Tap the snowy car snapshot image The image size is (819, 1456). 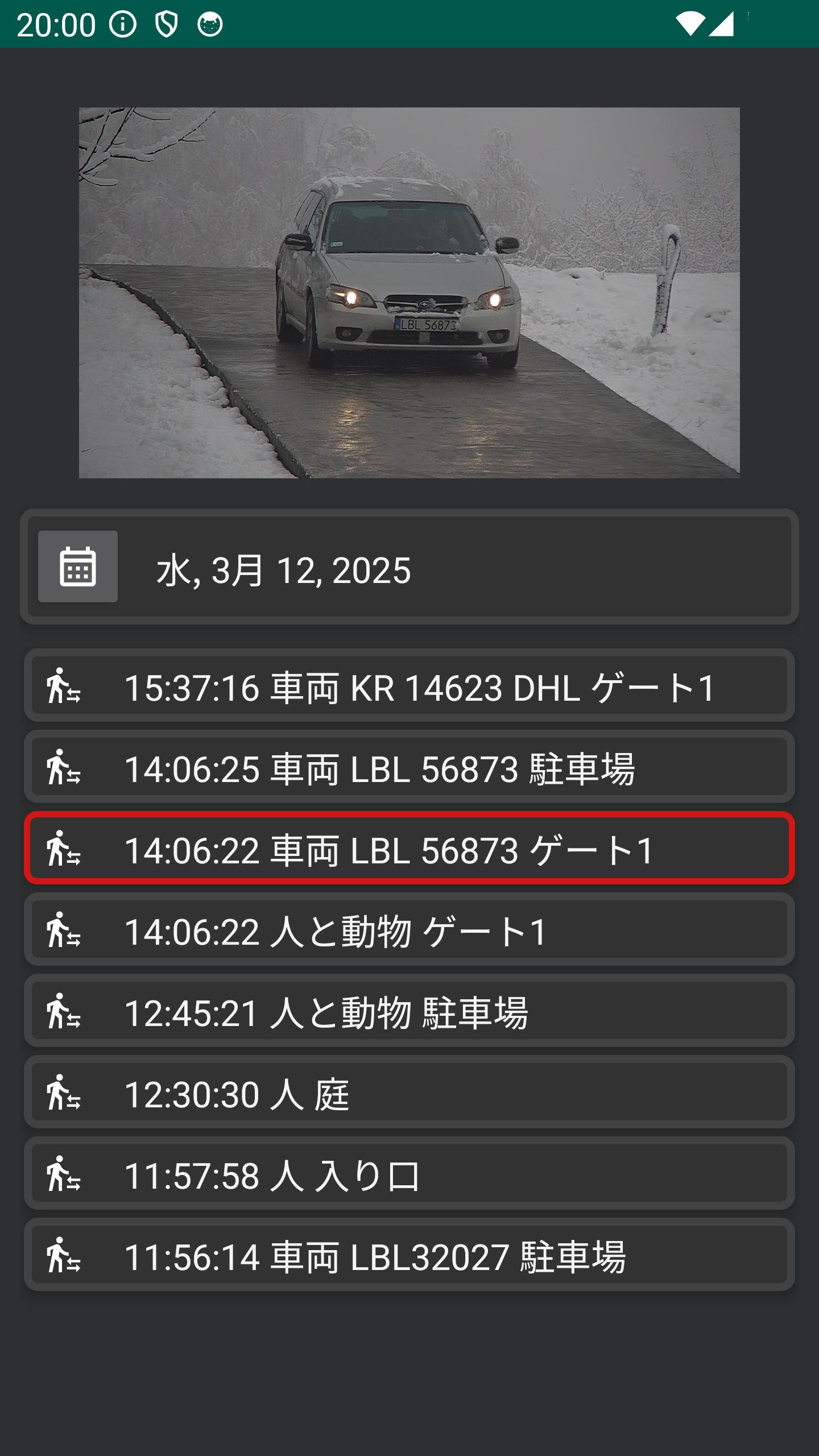point(409,293)
